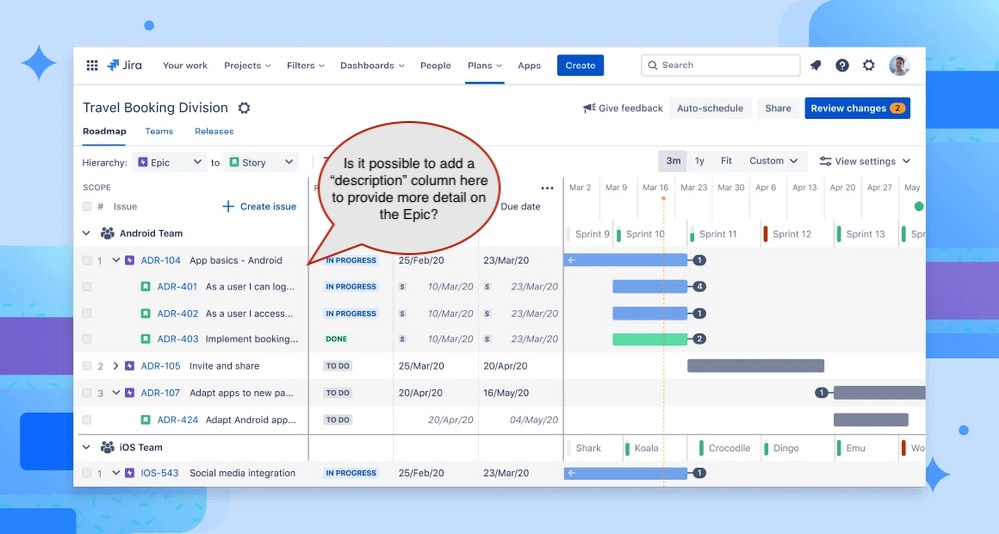The height and width of the screenshot is (534, 999).
Task: Check the ADR-105 row checkbox
Action: click(87, 366)
